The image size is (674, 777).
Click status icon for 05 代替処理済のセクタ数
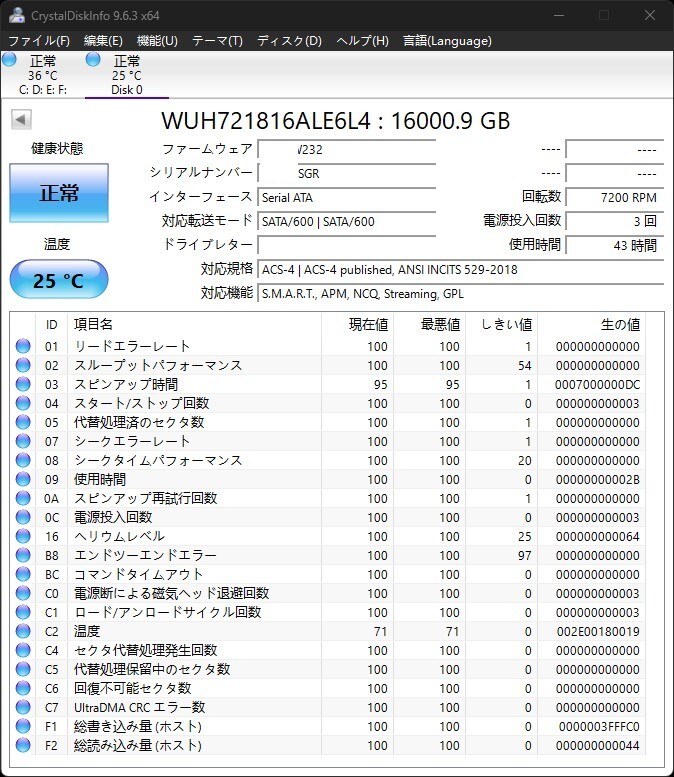pyautogui.click(x=23, y=422)
